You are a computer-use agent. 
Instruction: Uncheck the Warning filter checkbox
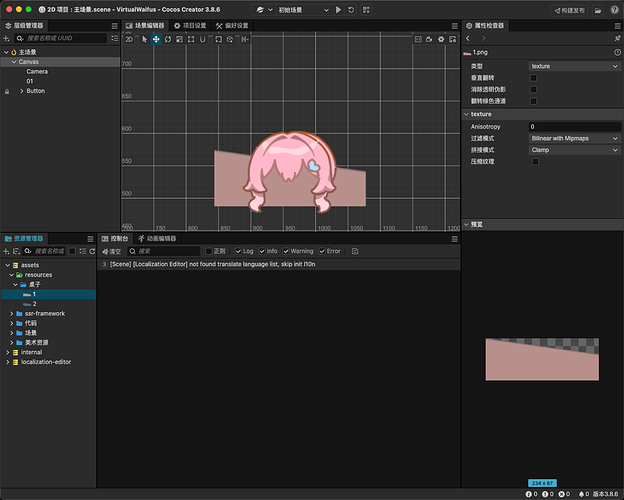(286, 251)
